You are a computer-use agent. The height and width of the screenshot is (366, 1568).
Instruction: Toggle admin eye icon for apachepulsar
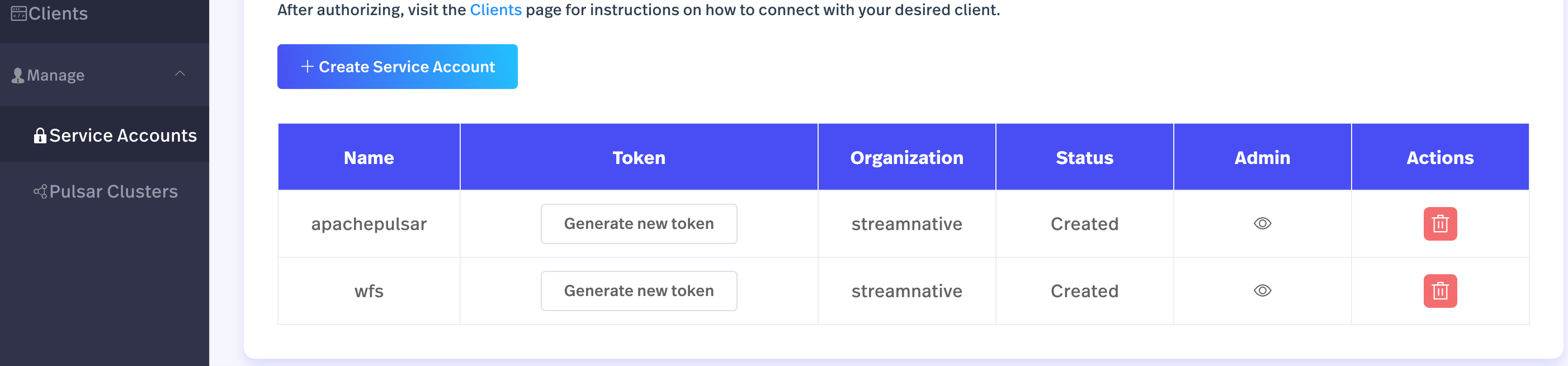(x=1263, y=223)
